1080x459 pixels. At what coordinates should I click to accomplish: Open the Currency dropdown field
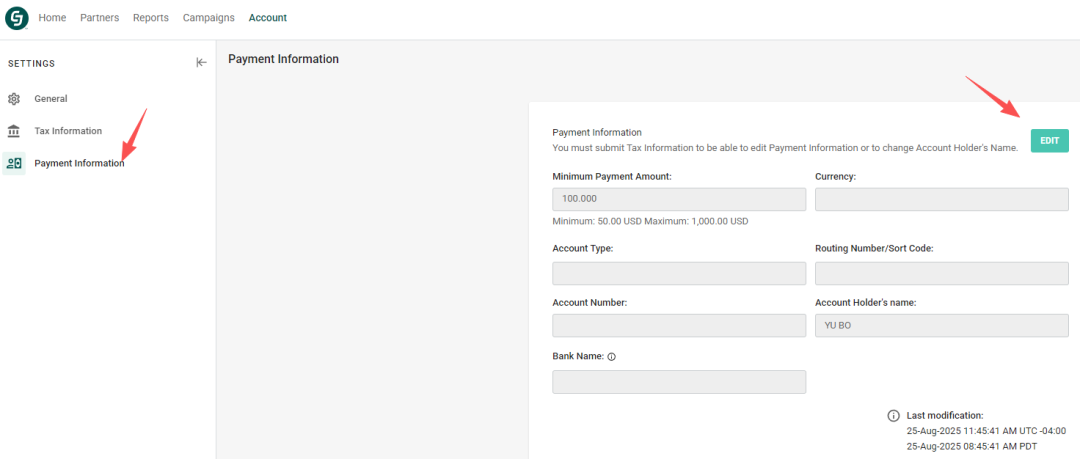coord(941,199)
